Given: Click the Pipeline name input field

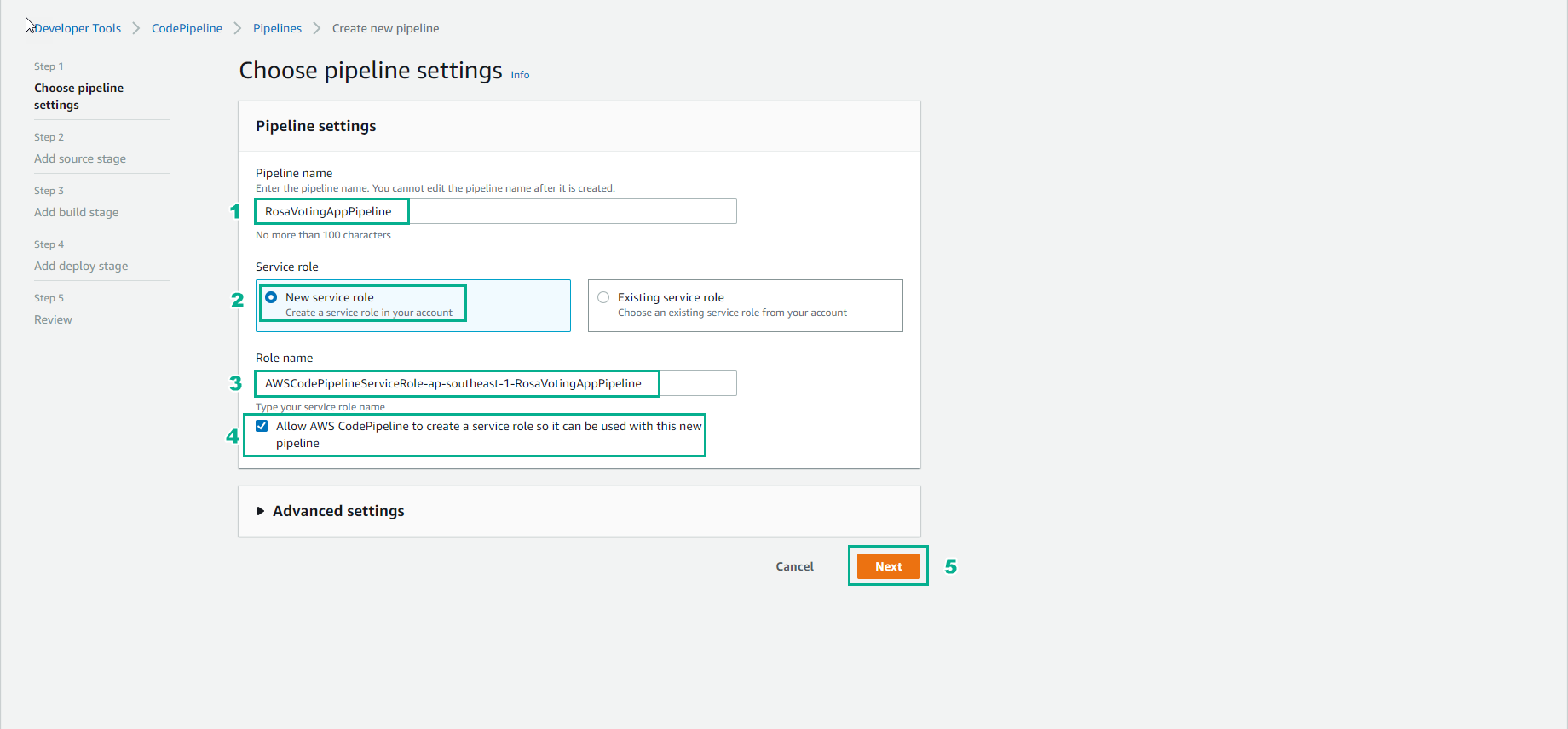Looking at the screenshot, I should (x=496, y=211).
